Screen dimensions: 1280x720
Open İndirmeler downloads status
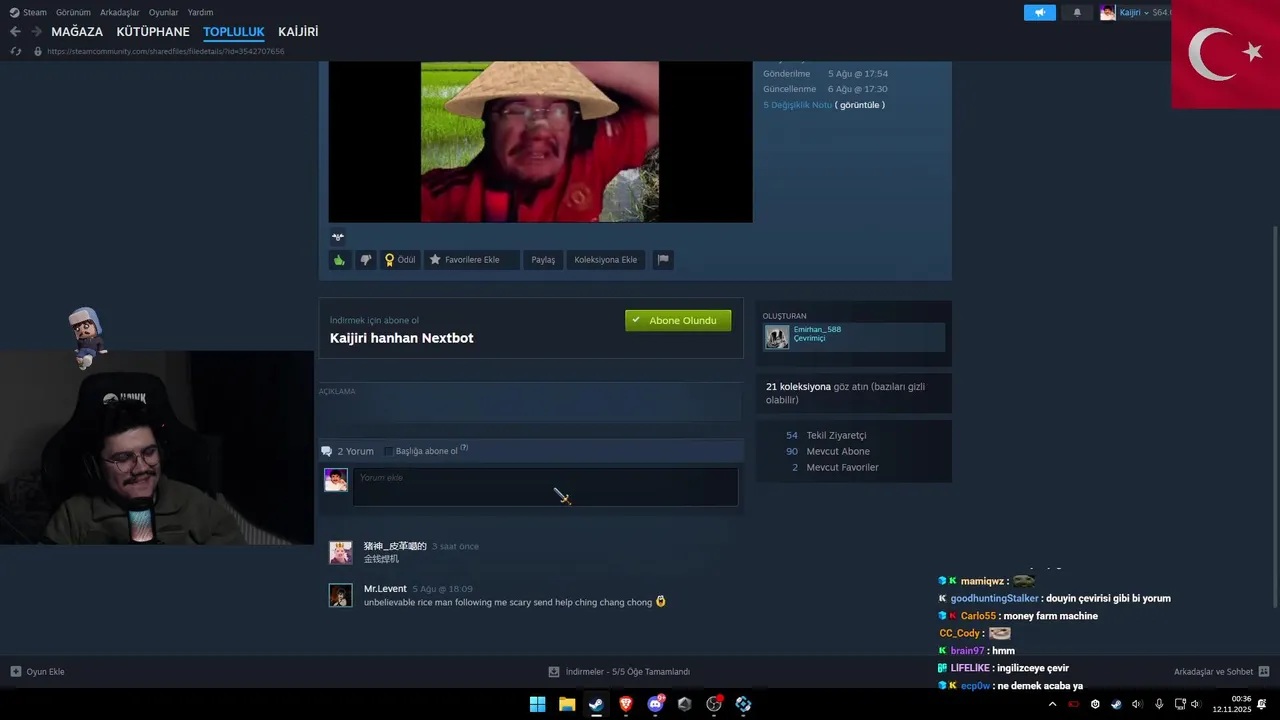click(619, 672)
